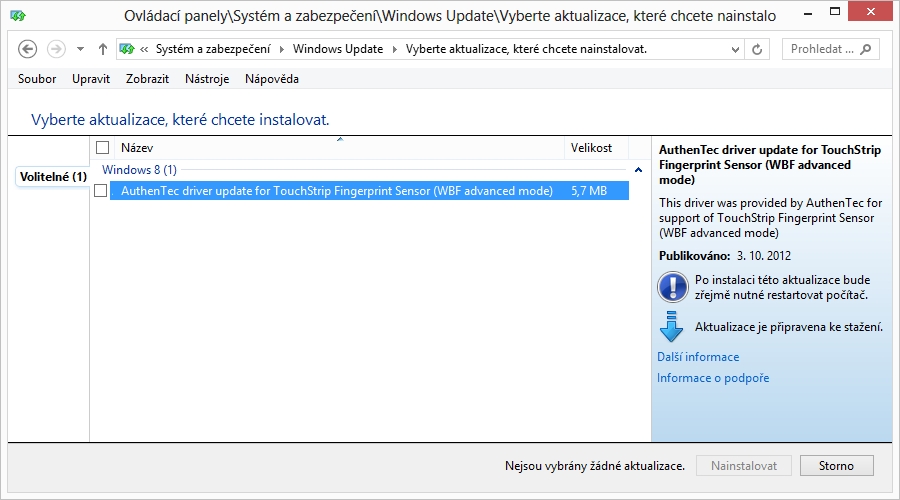Viewport: 900px width, 500px height.
Task: Refresh the page with the refresh icon
Action: pos(757,49)
